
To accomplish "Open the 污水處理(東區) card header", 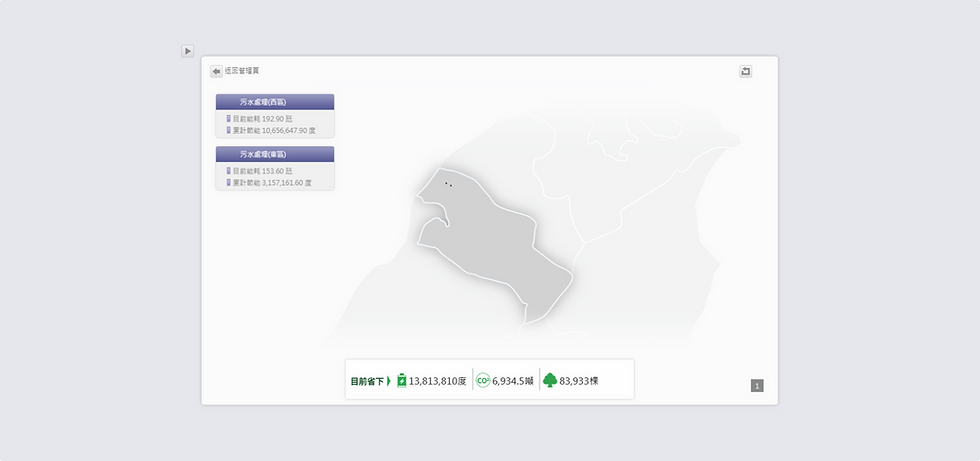I will click(x=275, y=154).
